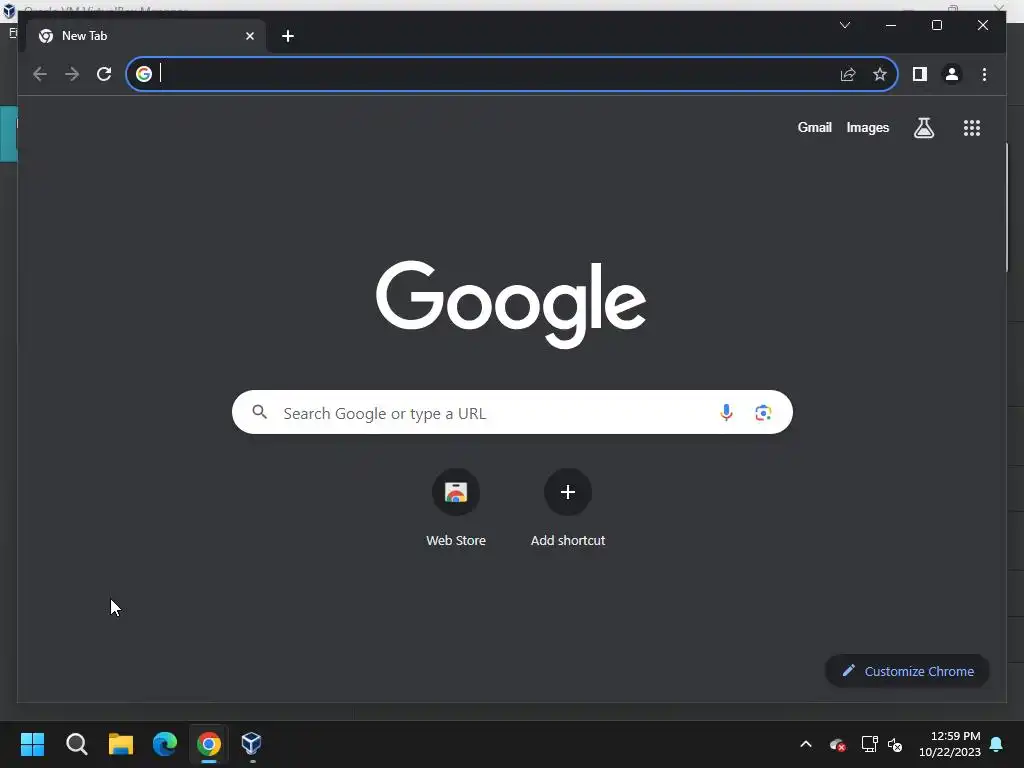Open File Explorer from the taskbar
The height and width of the screenshot is (768, 1024).
tap(121, 744)
